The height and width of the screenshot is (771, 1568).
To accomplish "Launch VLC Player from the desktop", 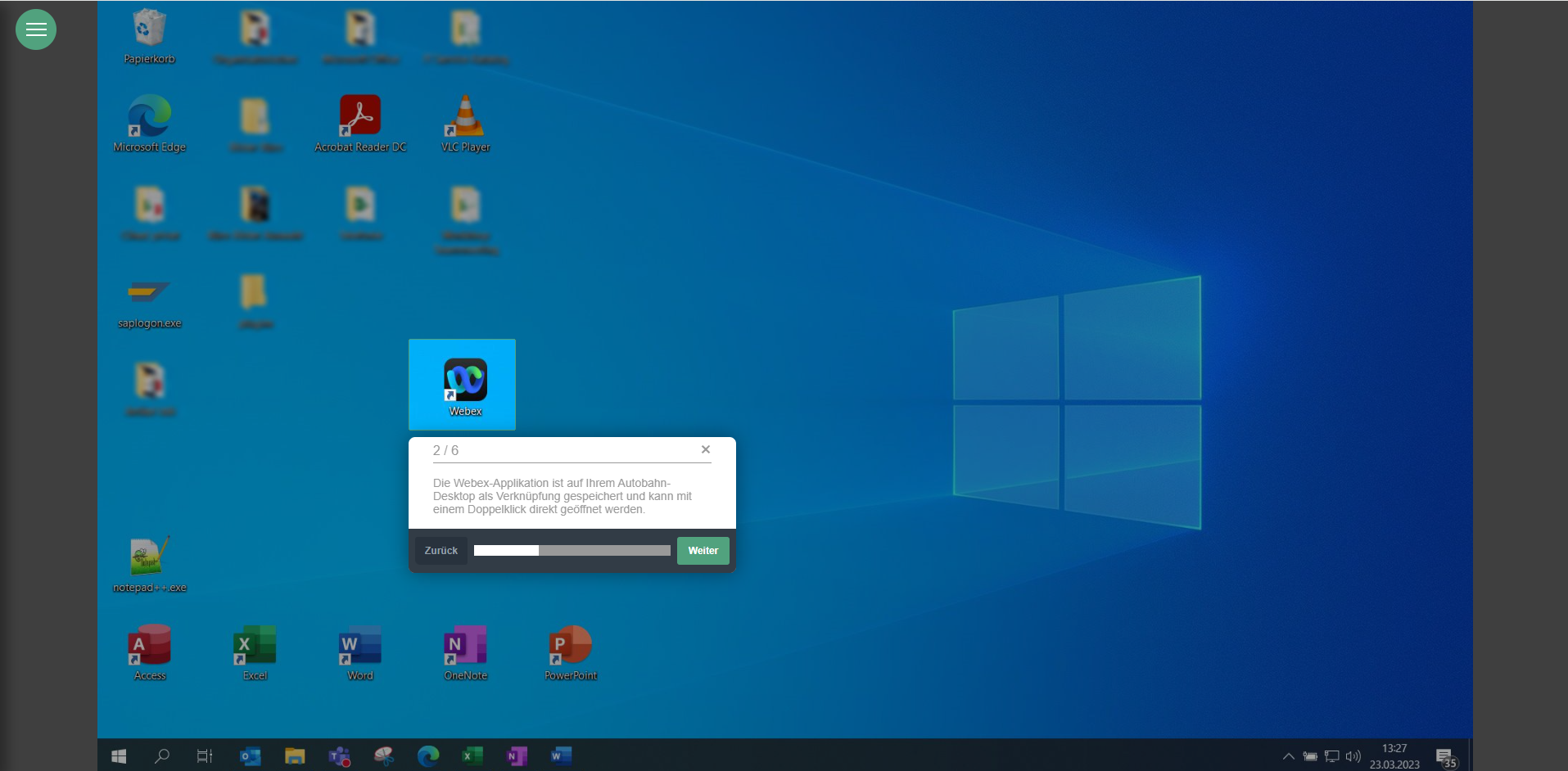I will (x=465, y=117).
